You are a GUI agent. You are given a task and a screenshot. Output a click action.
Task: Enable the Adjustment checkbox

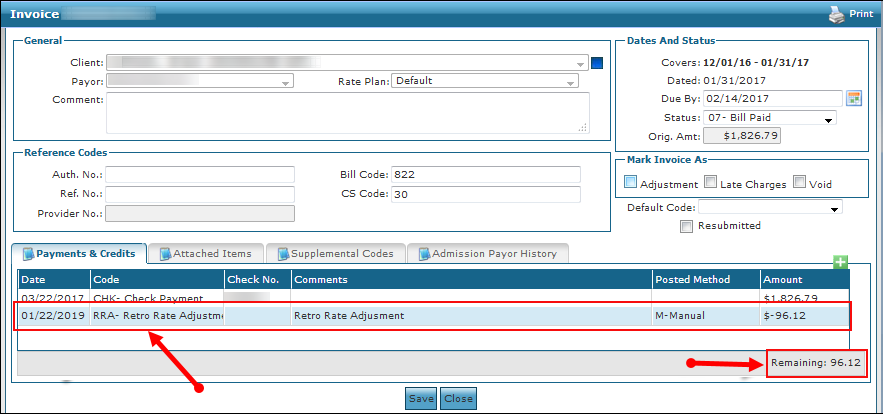631,182
